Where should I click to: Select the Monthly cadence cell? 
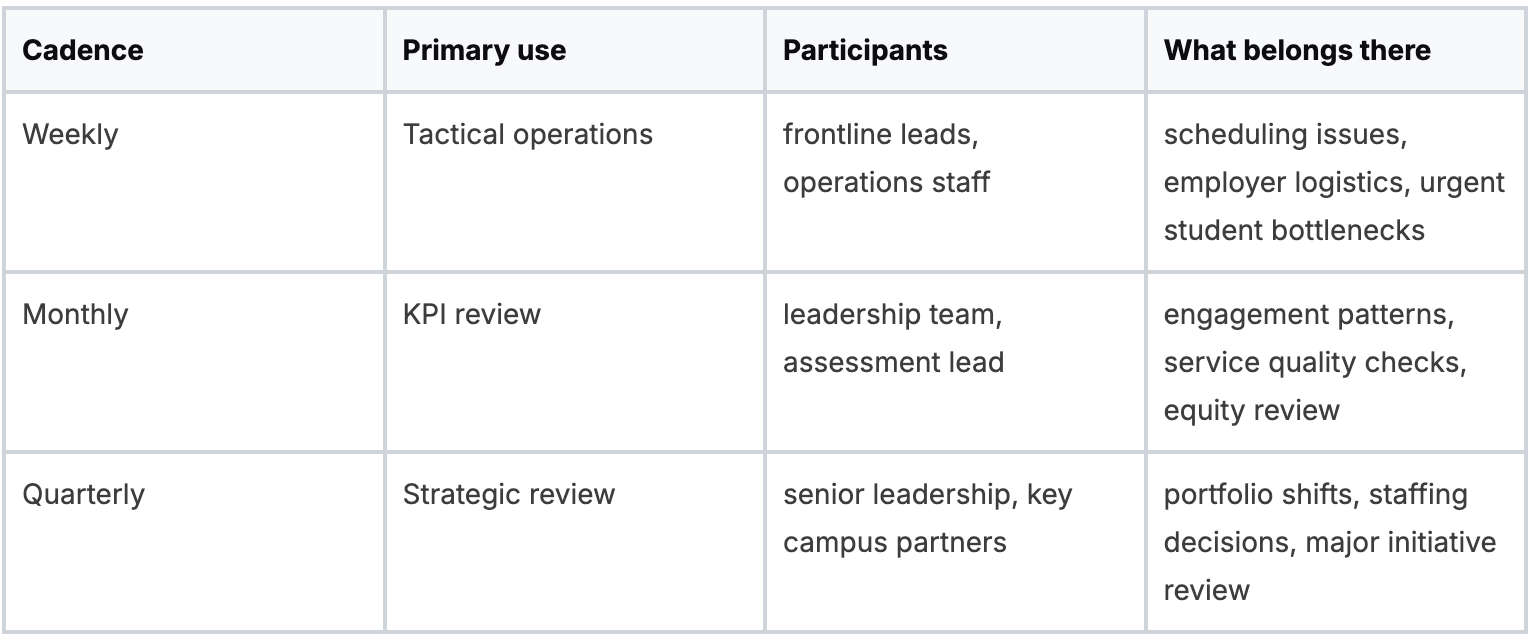coord(75,314)
